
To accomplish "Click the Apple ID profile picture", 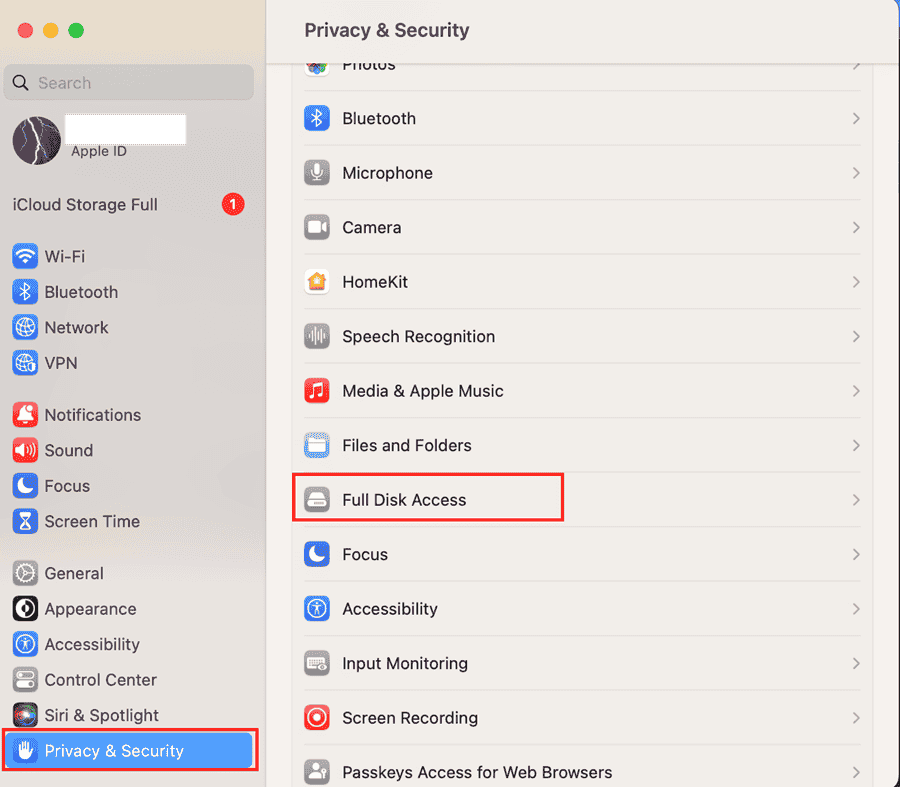I will 37,141.
